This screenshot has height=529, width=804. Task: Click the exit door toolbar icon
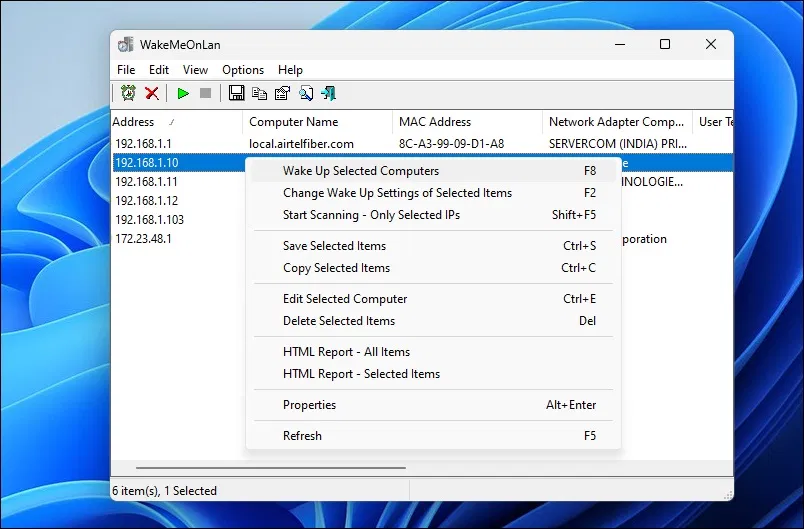point(328,93)
